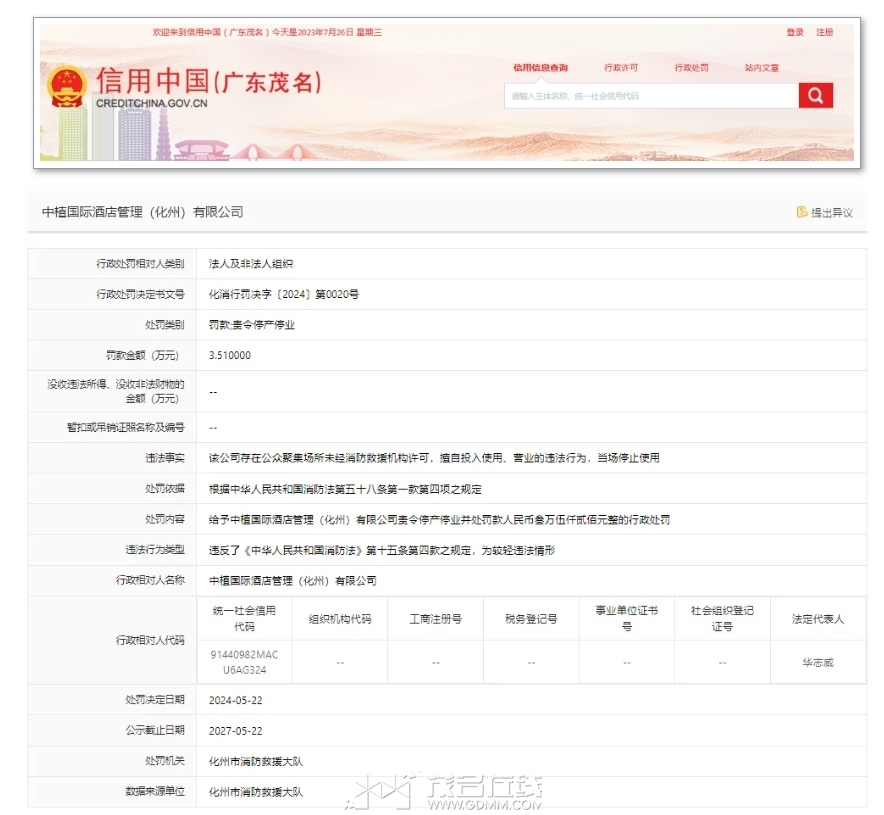884x815 pixels.
Task: Click the red search magnifier button
Action: 815,96
